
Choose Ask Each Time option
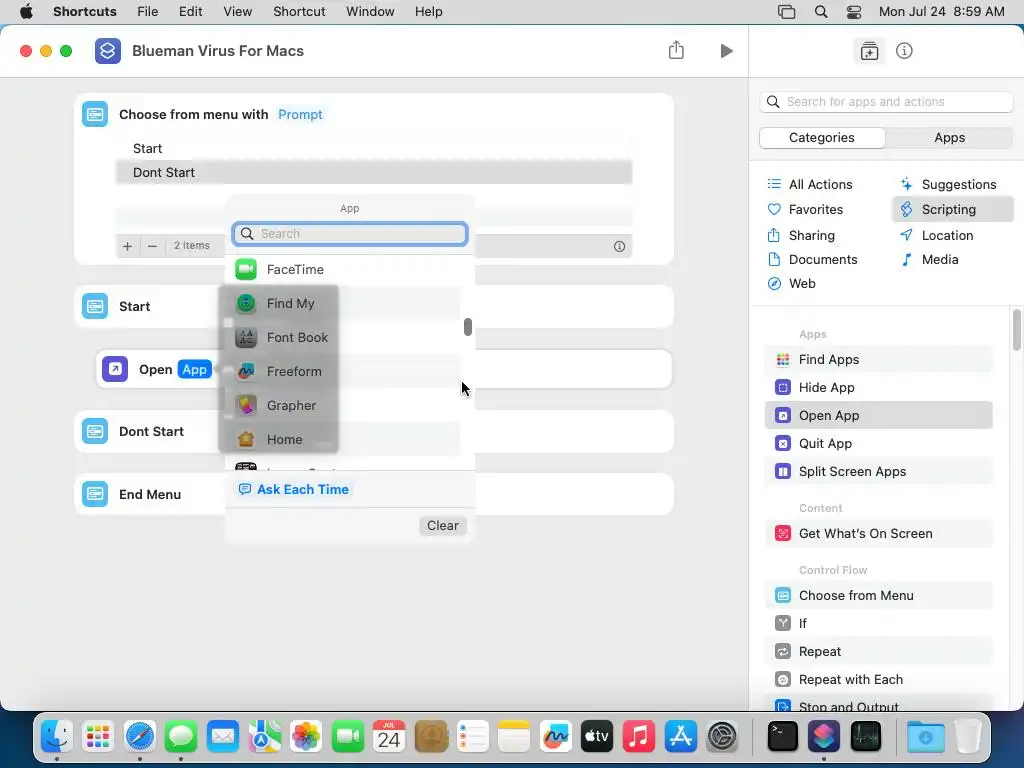pos(294,489)
